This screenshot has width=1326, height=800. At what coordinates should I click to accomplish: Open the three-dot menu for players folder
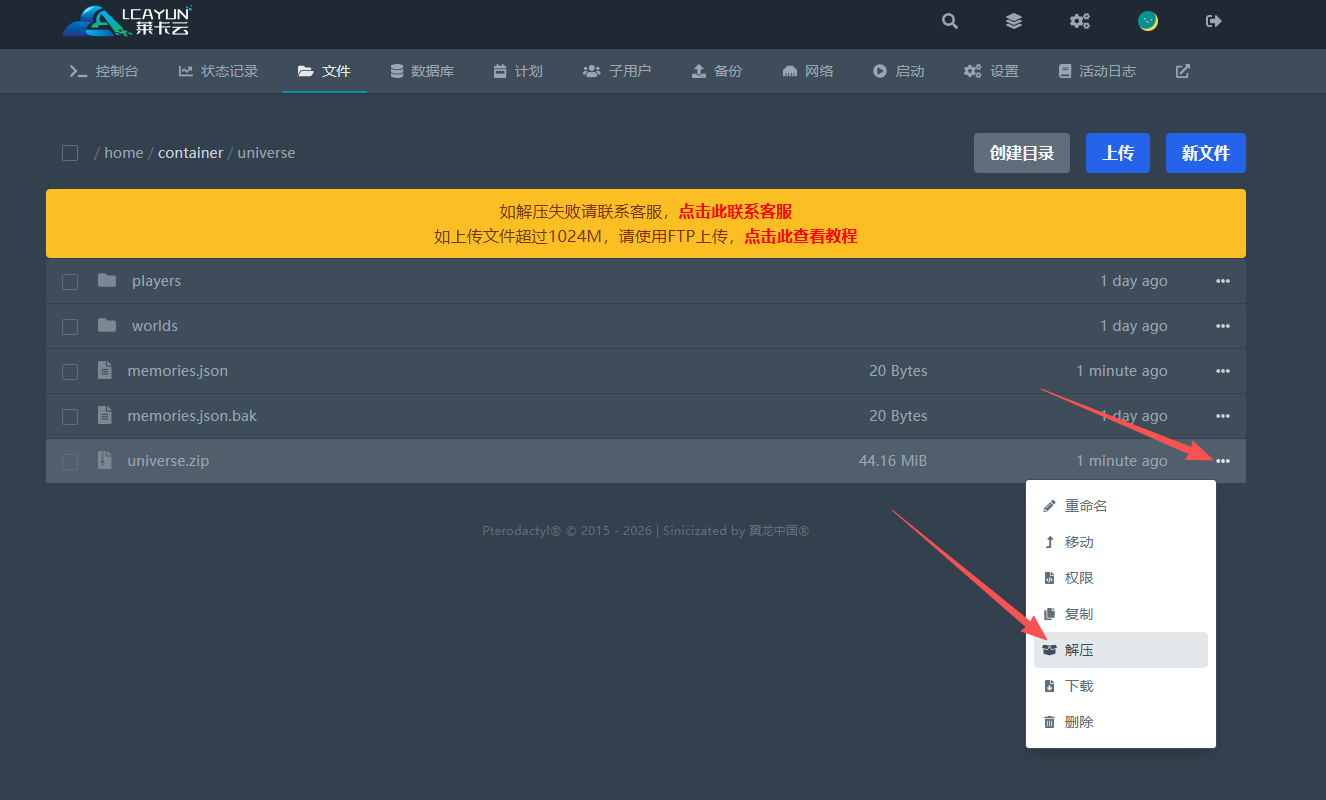pos(1222,281)
